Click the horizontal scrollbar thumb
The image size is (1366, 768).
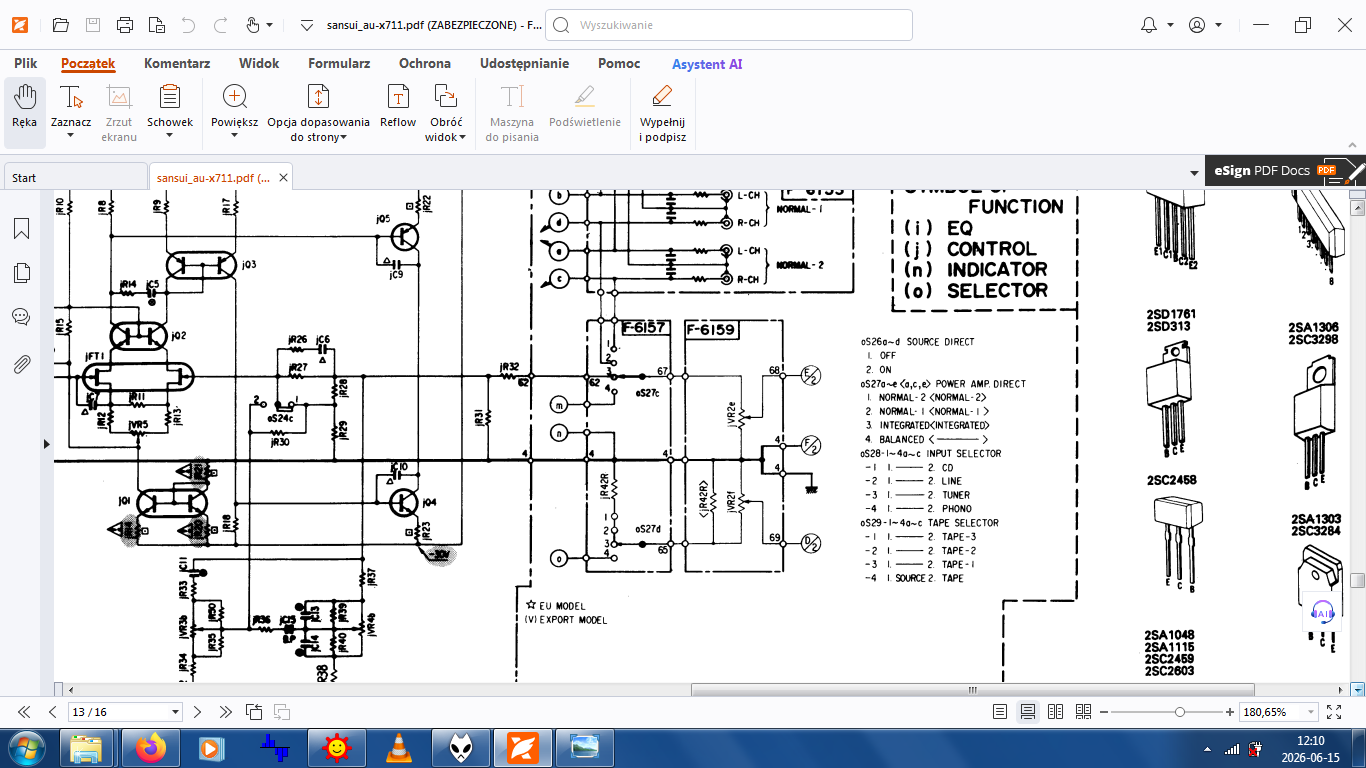pyautogui.click(x=971, y=690)
